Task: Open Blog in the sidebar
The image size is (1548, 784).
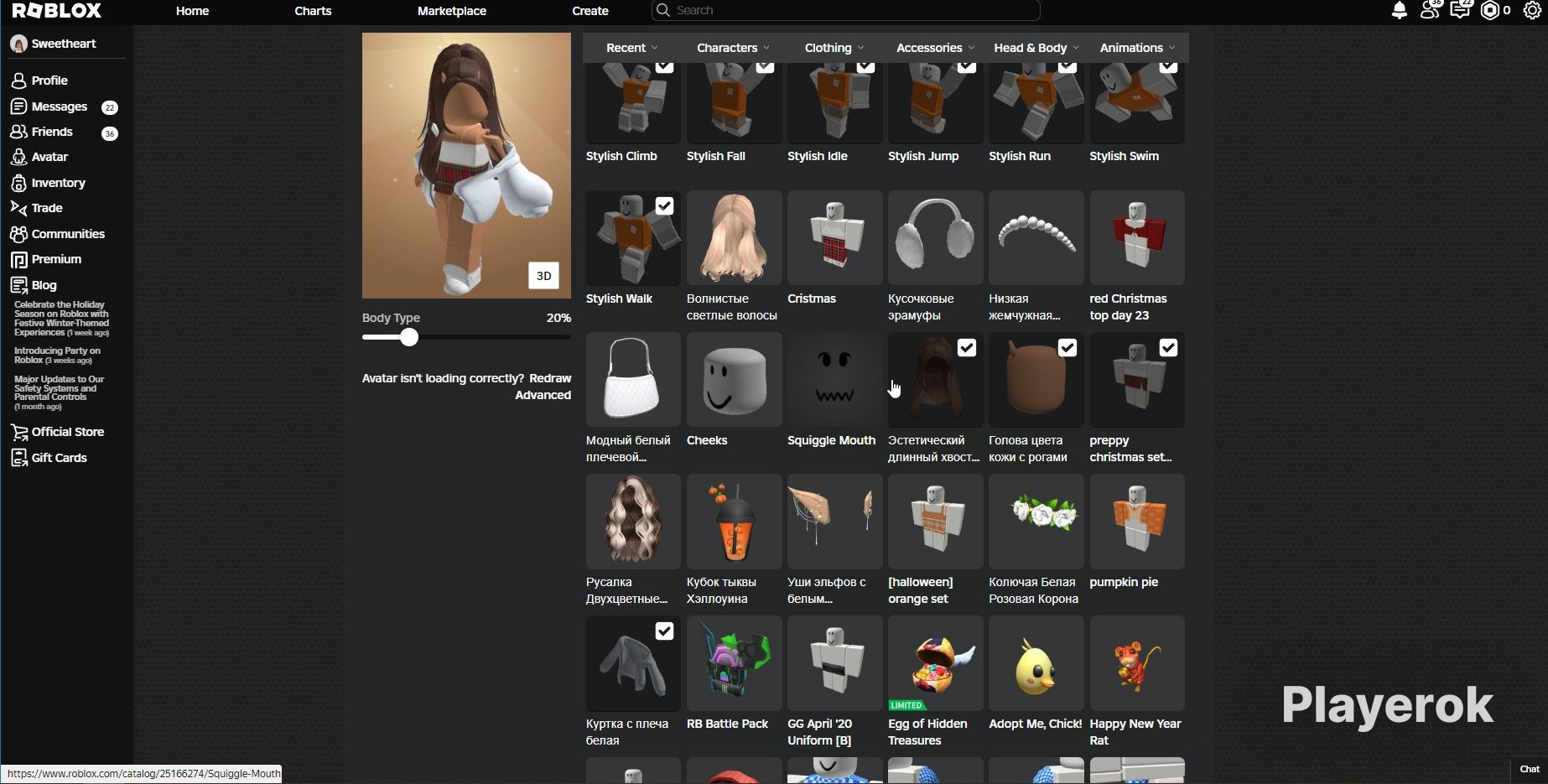Action: click(44, 285)
